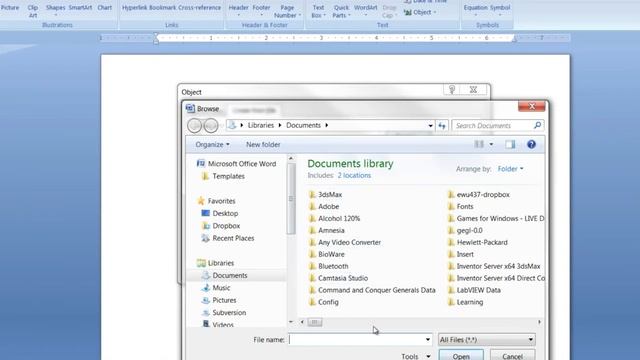
Task: Open the Organize menu
Action: [x=212, y=144]
